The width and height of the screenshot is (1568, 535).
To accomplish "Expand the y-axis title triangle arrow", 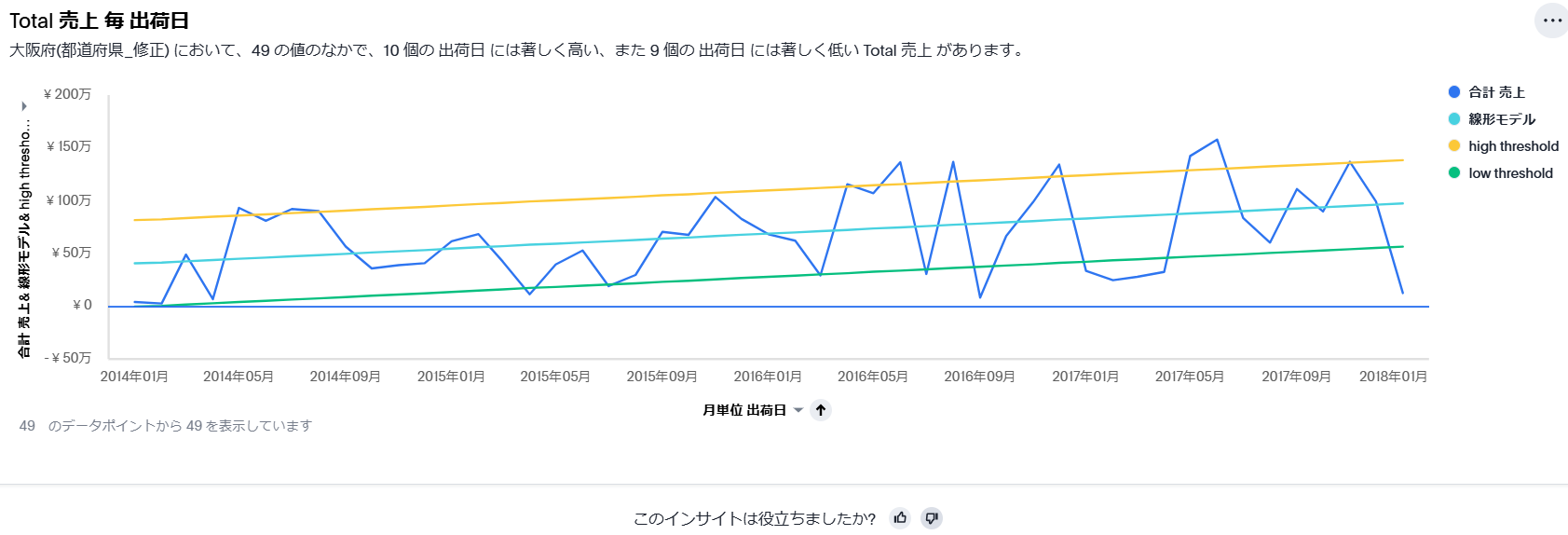I will [24, 106].
